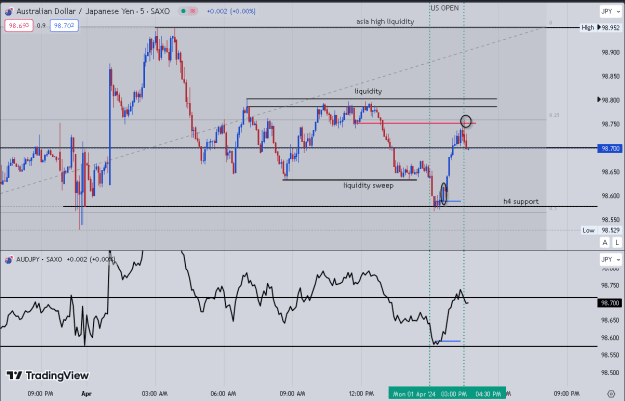This screenshot has height=401, width=625.
Task: Select the circle drawing above the red line's end
Action: click(x=466, y=121)
